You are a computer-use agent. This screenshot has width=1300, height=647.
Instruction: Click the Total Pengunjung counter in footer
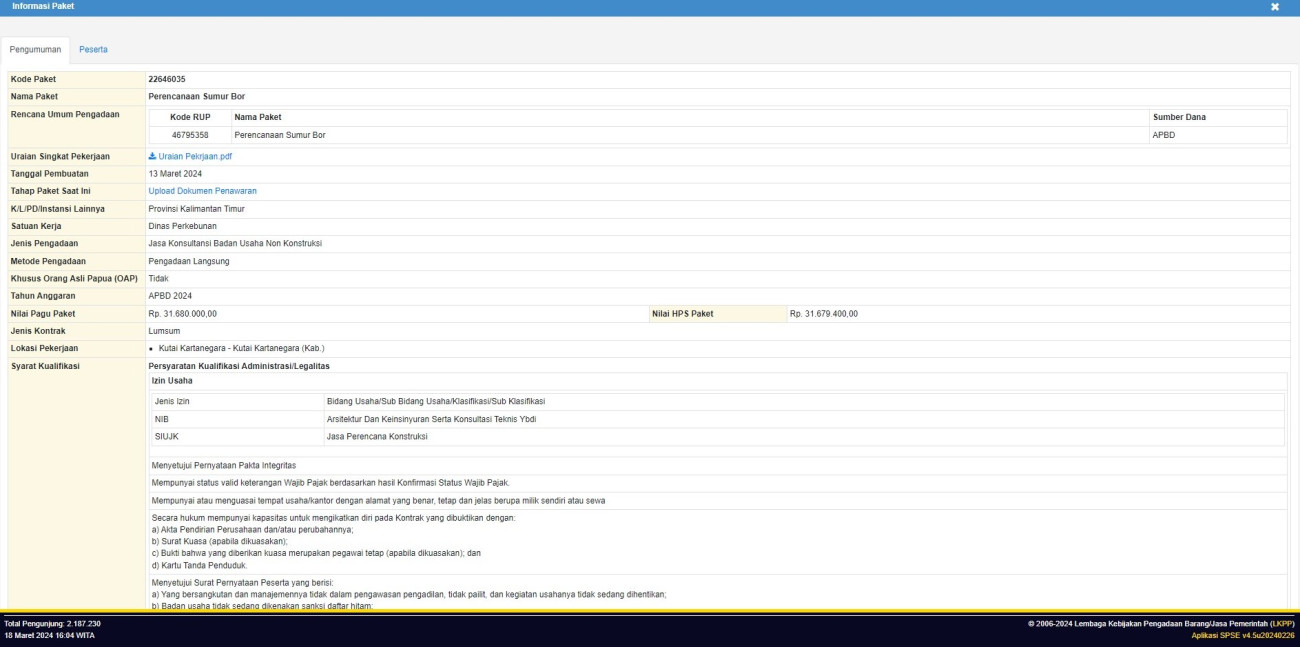52,623
